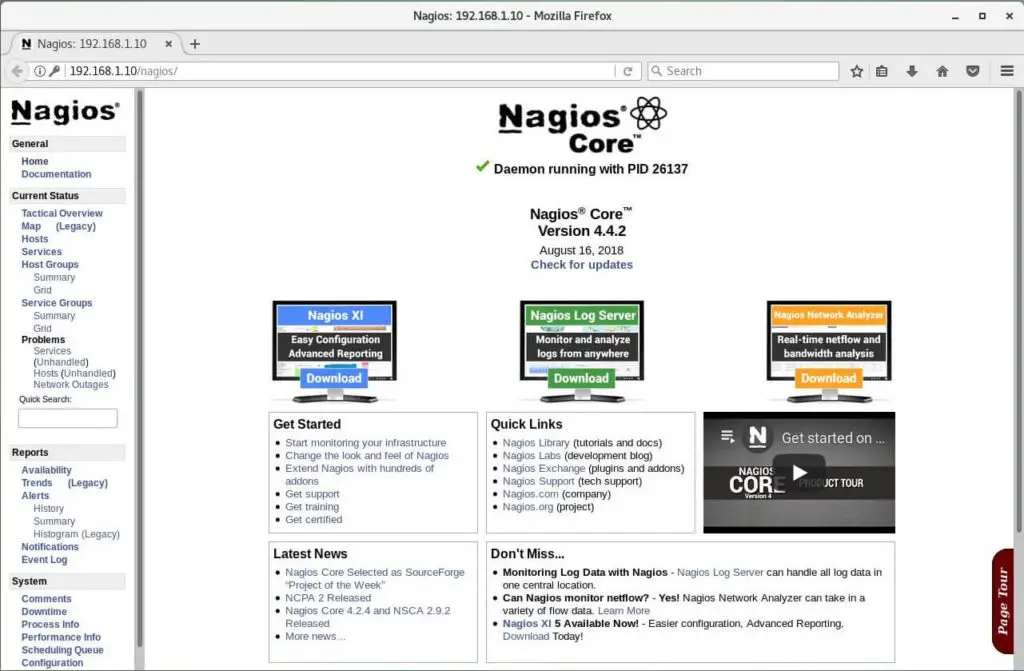This screenshot has width=1024, height=671.
Task: Click the YouTube video playlist icon
Action: coord(727,436)
